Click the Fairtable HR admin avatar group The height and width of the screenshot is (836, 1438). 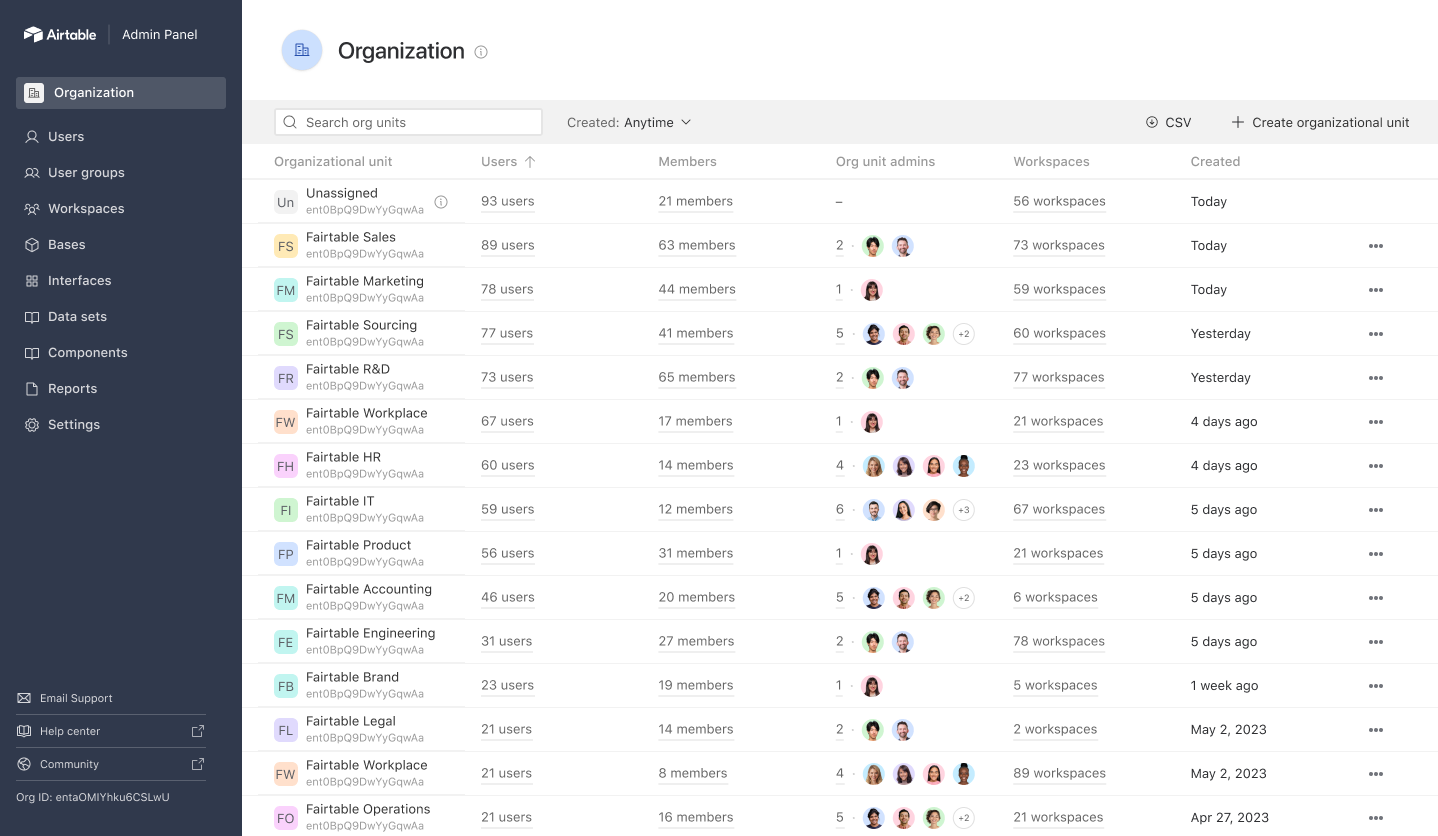pyautogui.click(x=917, y=465)
